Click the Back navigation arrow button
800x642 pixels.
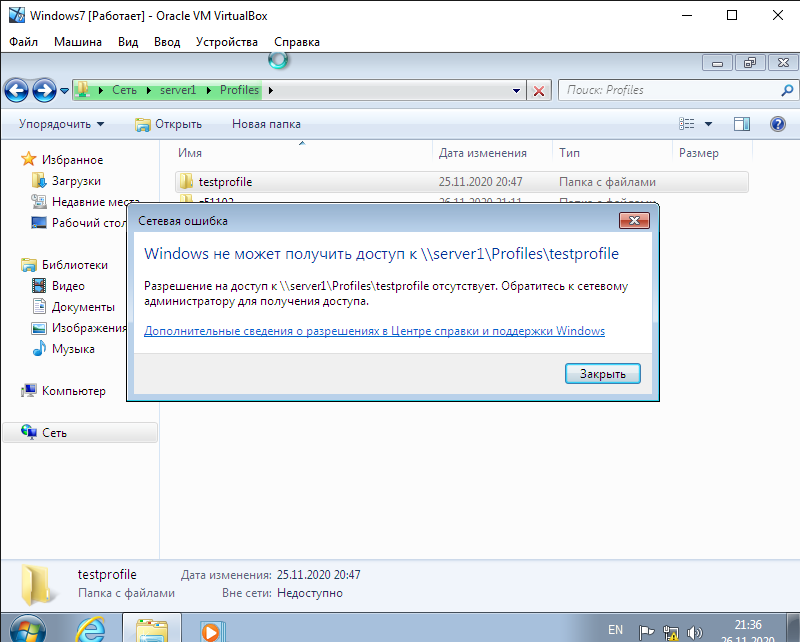[17, 91]
